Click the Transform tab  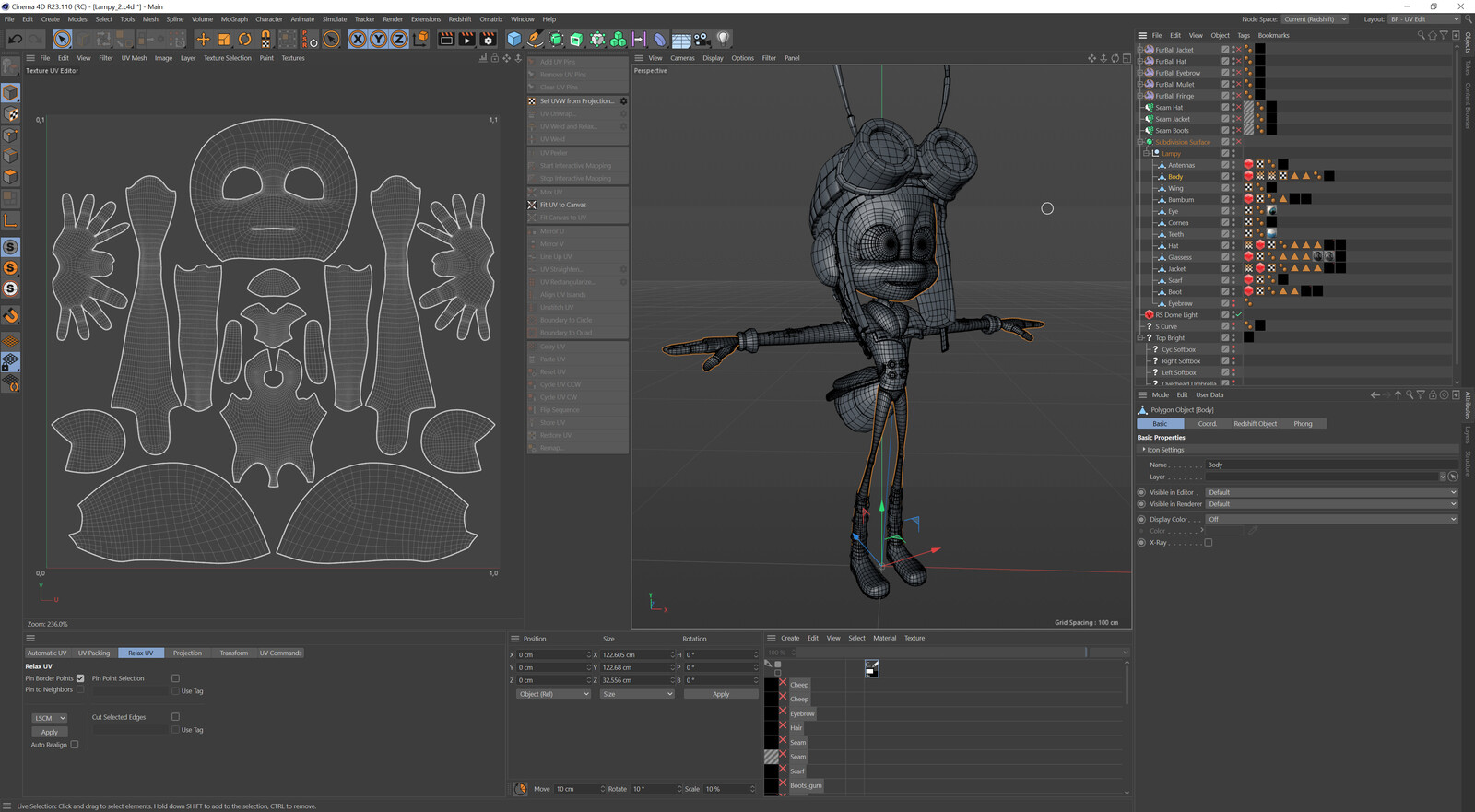point(233,653)
